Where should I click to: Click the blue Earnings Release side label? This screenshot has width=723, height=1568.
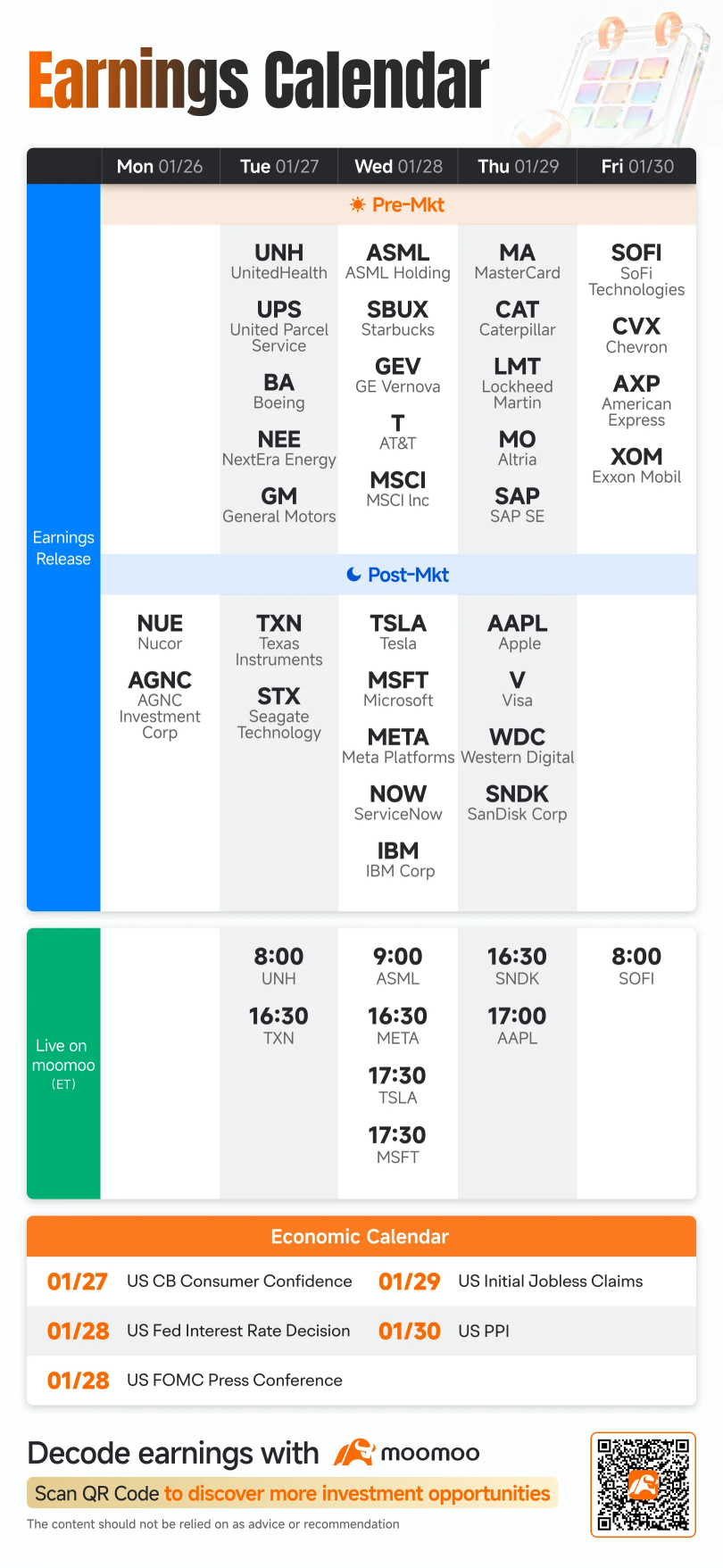63,548
